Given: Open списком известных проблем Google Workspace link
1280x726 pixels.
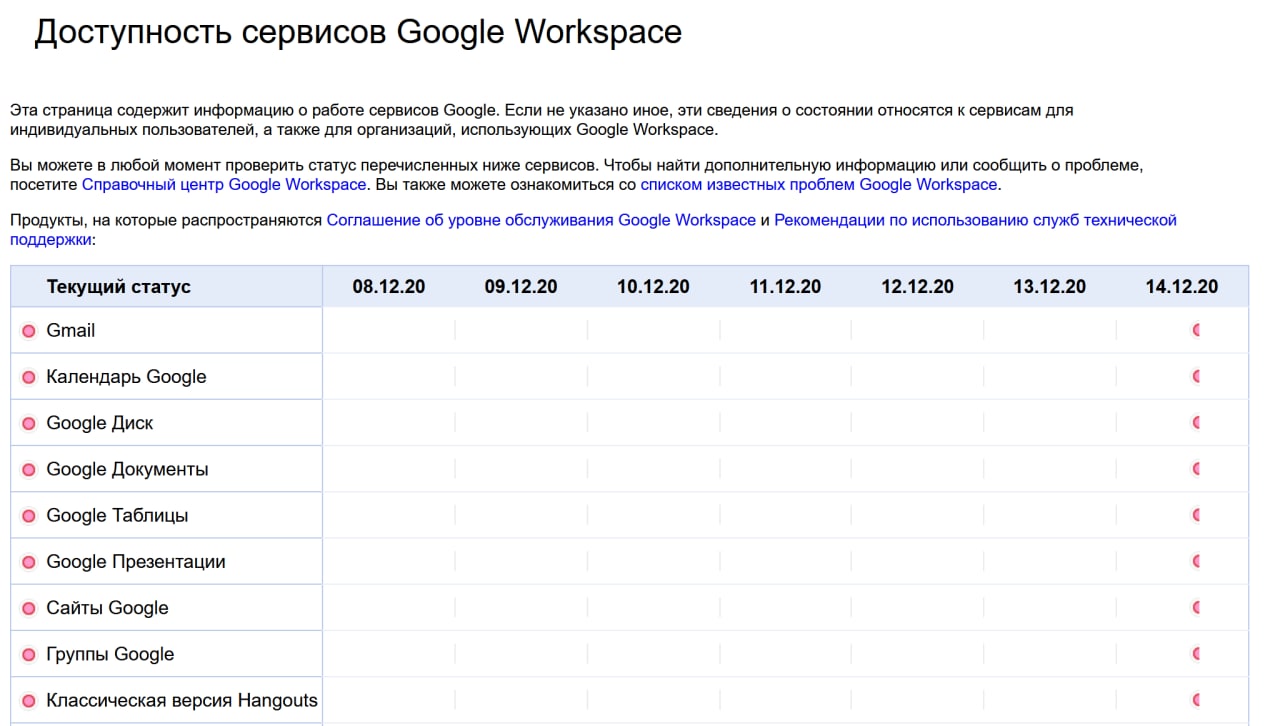Looking at the screenshot, I should point(819,184).
